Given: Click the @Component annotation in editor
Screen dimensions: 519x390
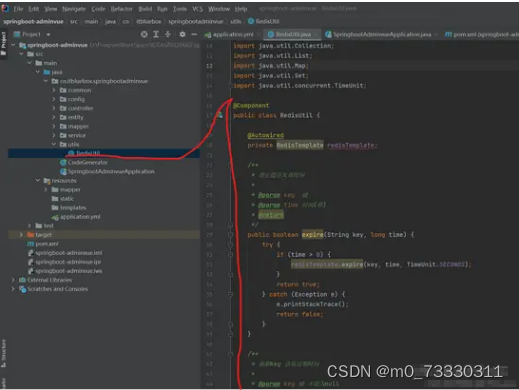Looking at the screenshot, I should click(251, 106).
